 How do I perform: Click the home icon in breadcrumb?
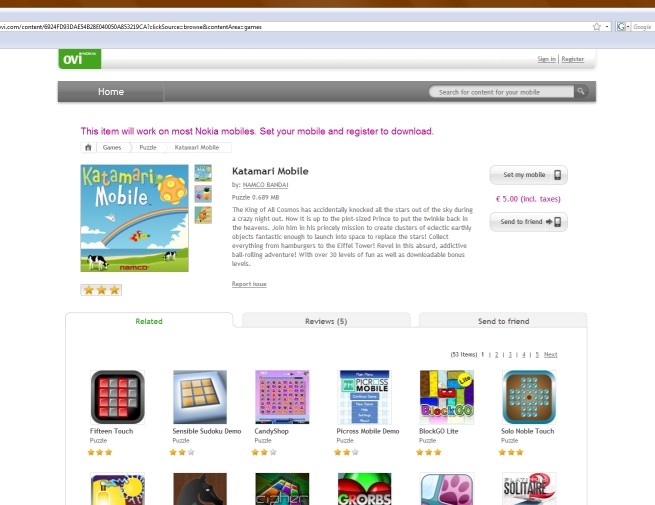(x=88, y=147)
